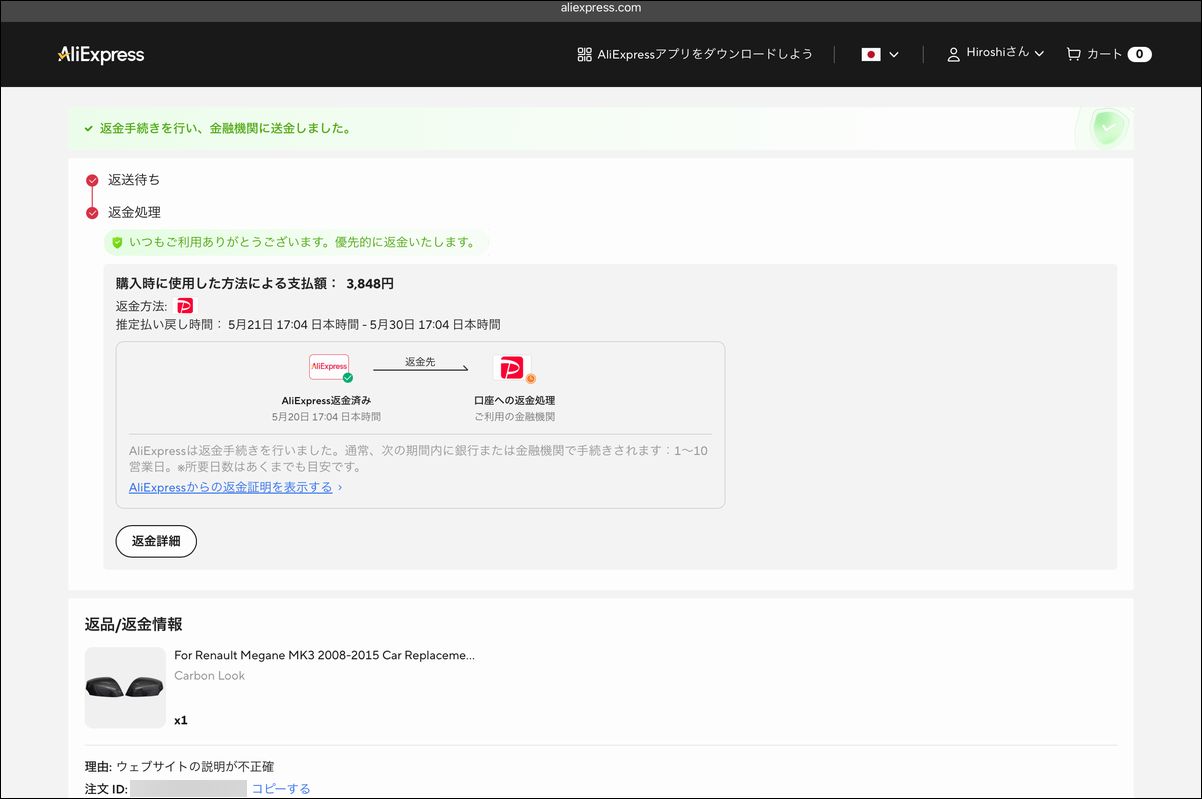Click the 返金先 arrow label
Image resolution: width=1202 pixels, height=799 pixels.
click(420, 362)
